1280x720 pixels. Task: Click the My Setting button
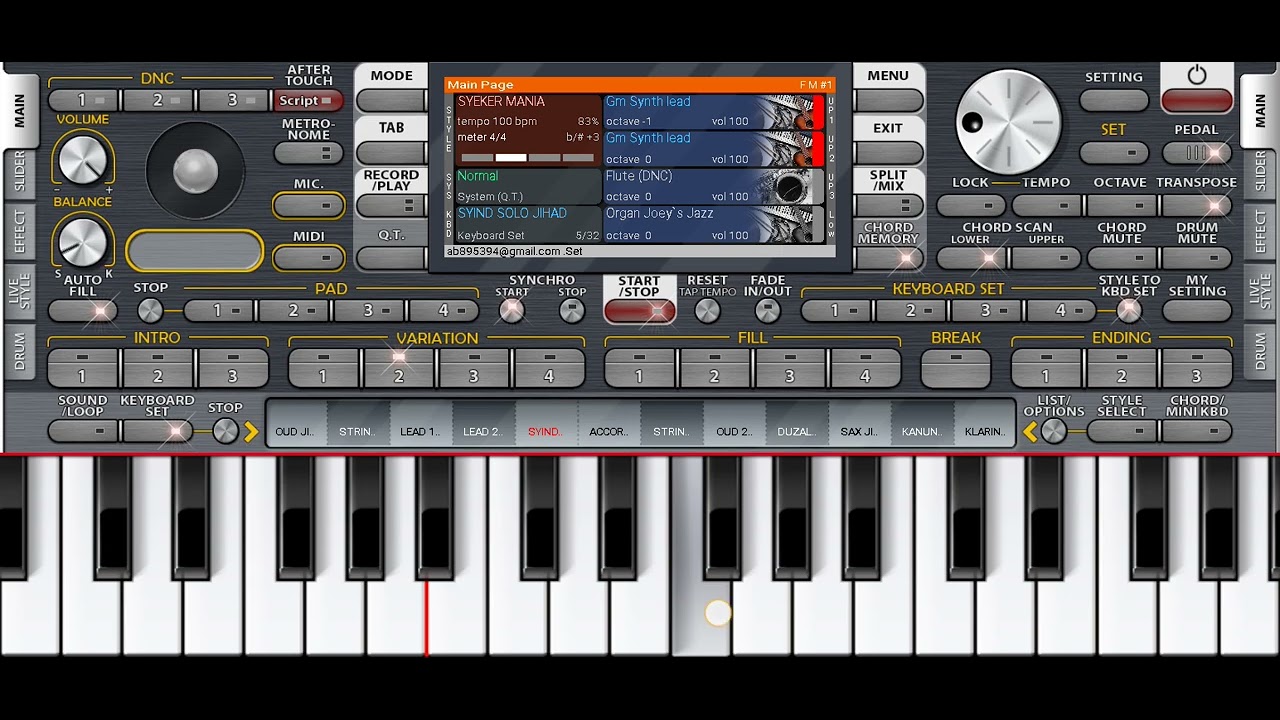(1197, 311)
